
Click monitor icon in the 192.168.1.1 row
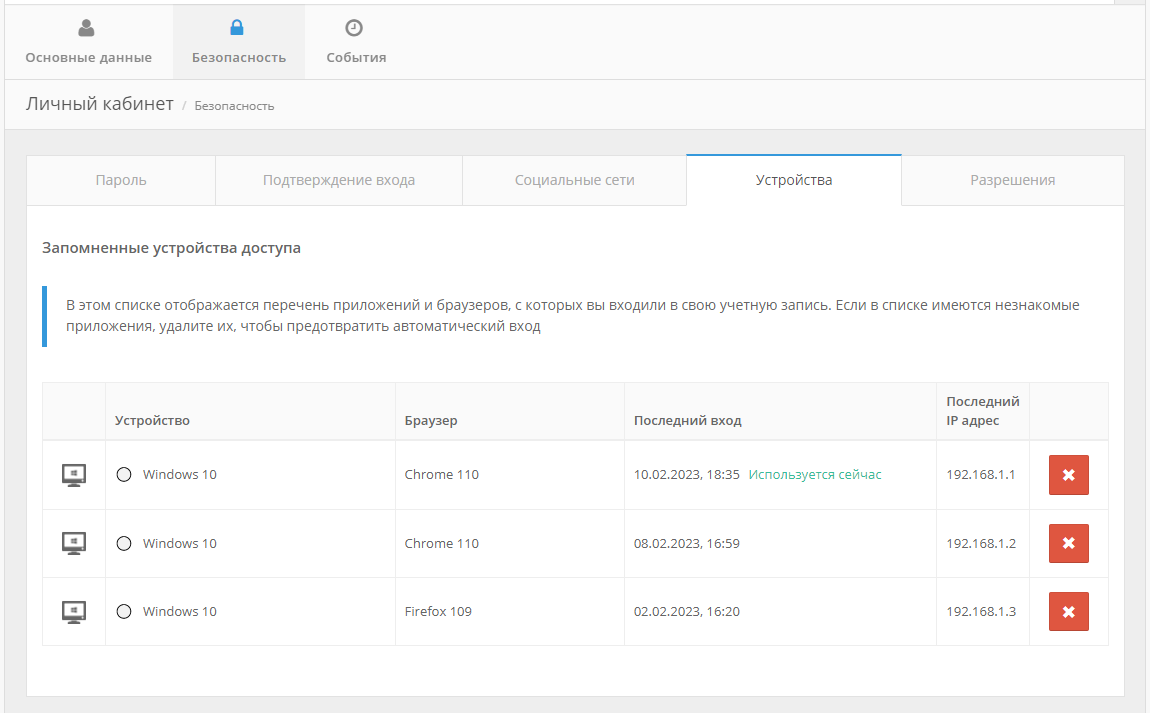(x=74, y=475)
